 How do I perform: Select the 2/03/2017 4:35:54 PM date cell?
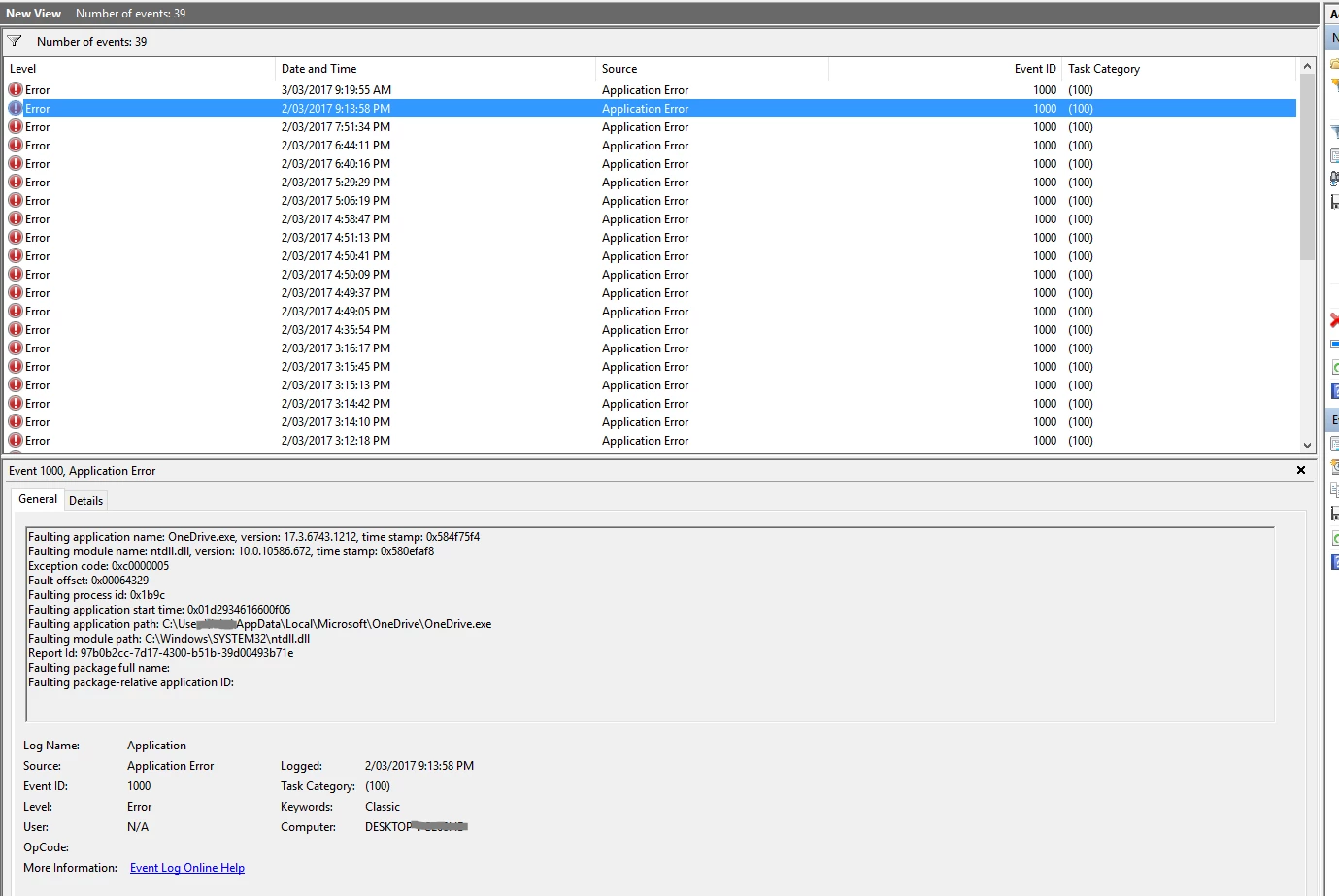[336, 329]
